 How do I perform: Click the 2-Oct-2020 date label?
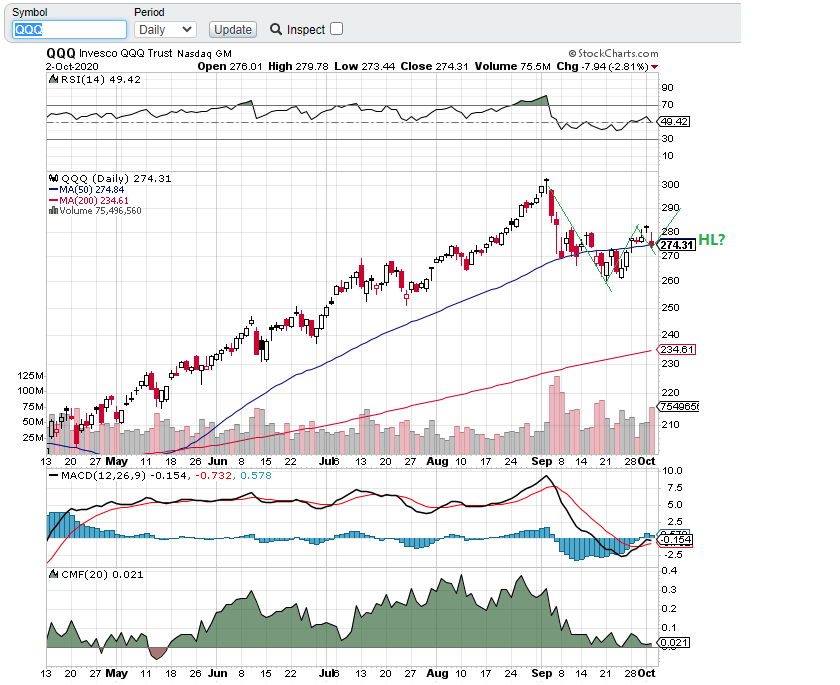(72, 66)
